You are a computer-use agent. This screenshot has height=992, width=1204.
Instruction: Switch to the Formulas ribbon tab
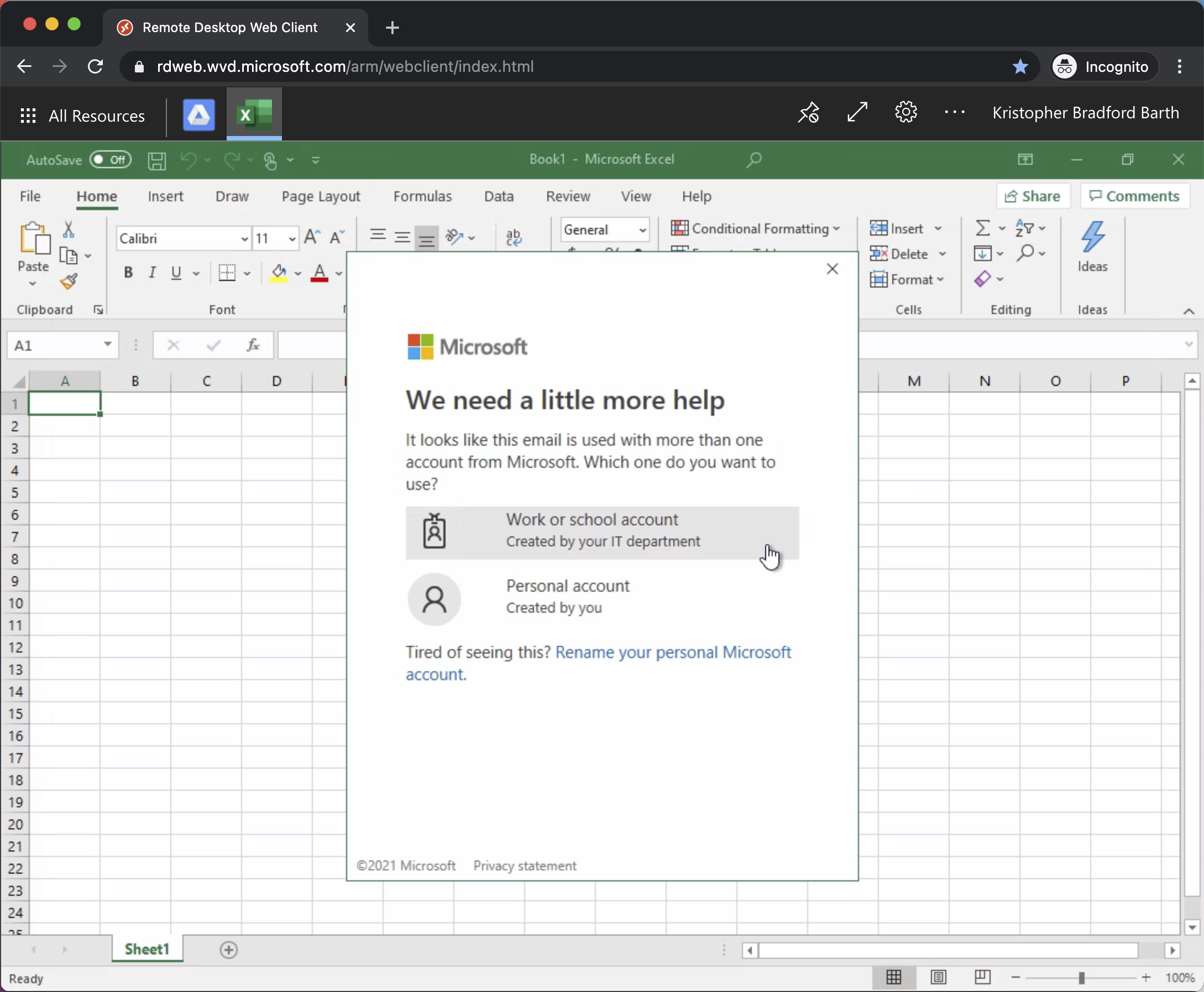coord(423,196)
